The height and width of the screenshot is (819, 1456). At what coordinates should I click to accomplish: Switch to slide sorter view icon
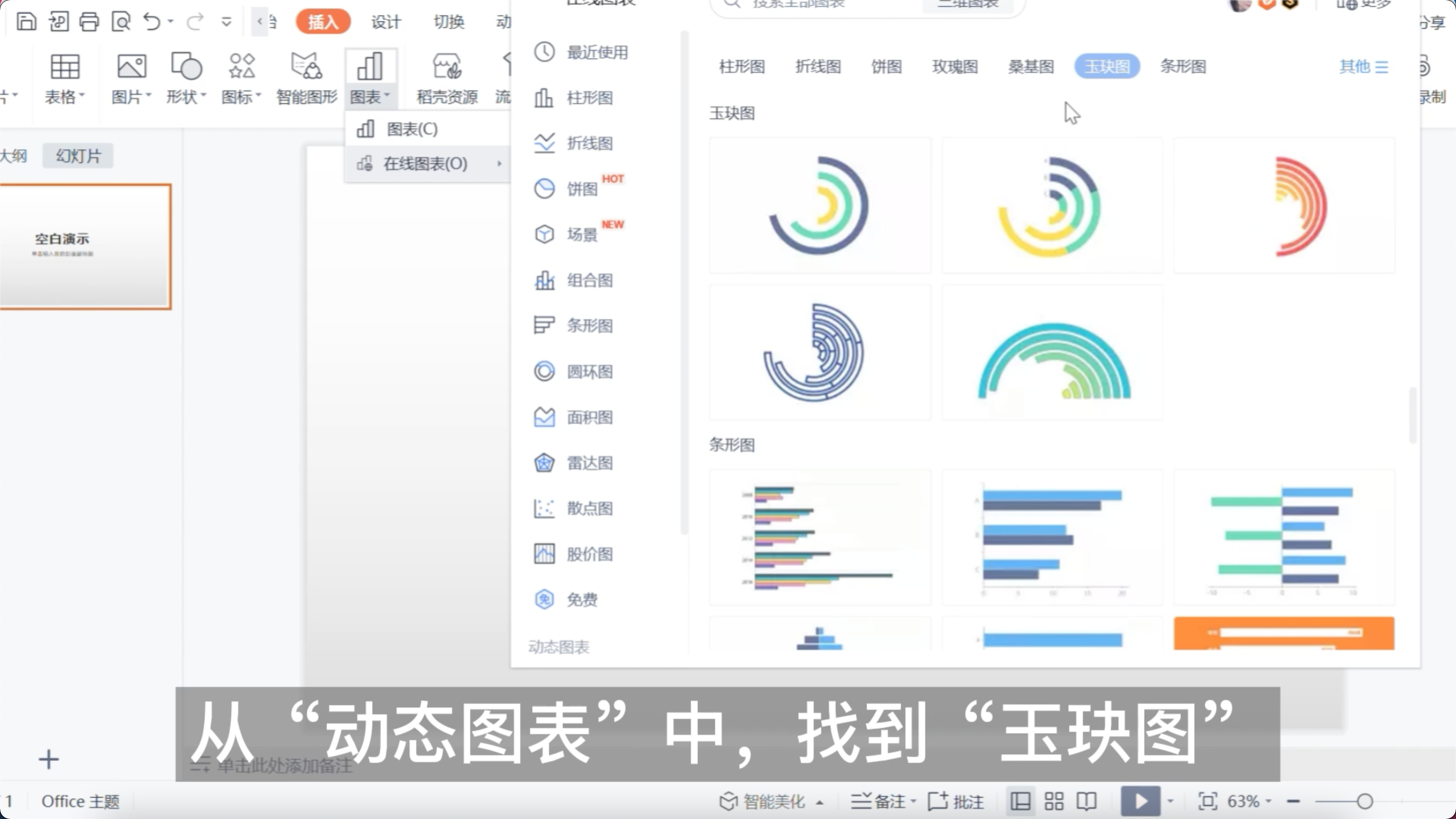point(1054,801)
